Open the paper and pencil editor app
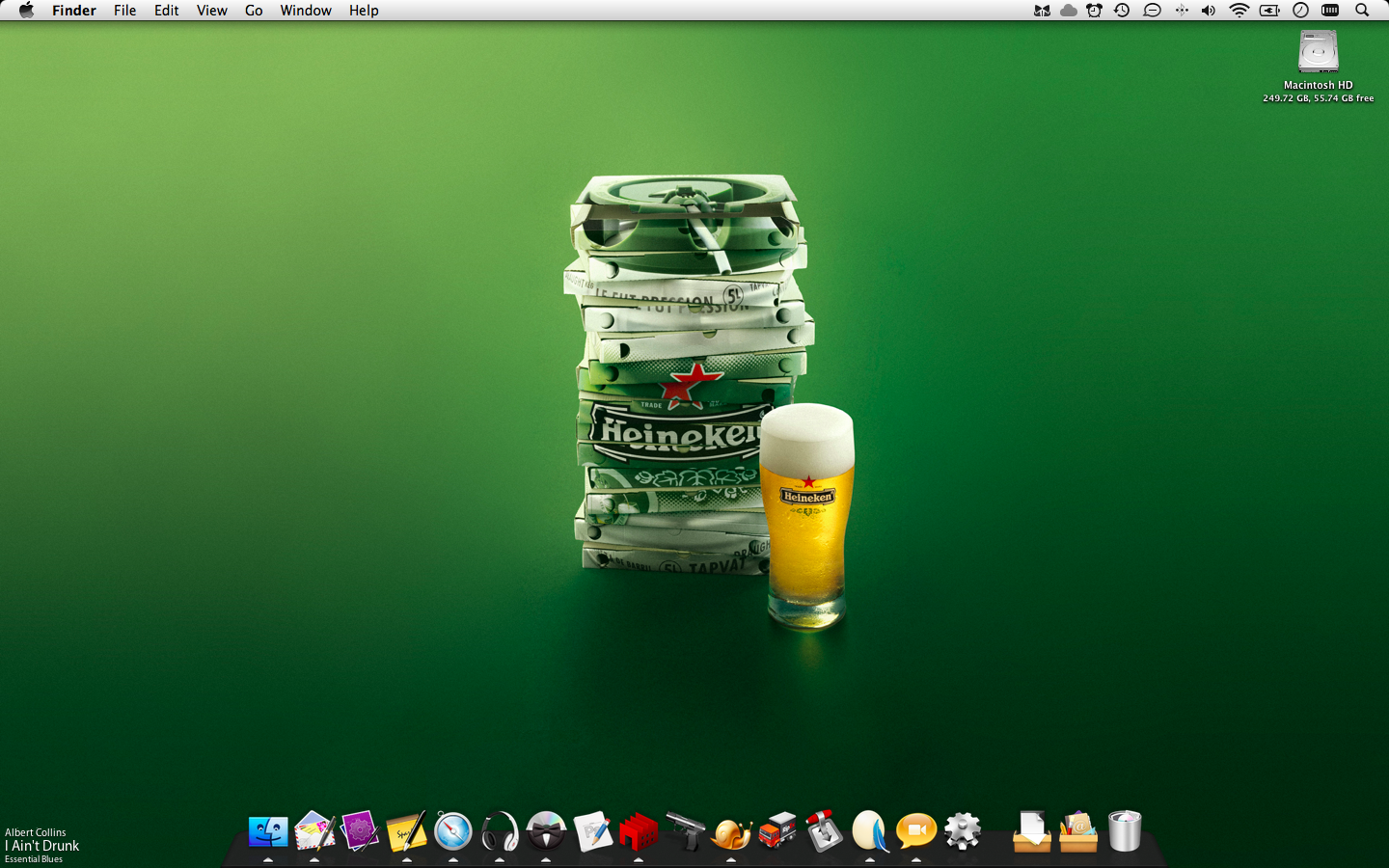Image resolution: width=1389 pixels, height=868 pixels. 592,831
